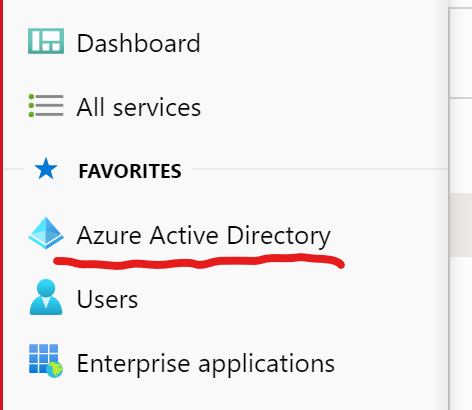The width and height of the screenshot is (472, 410).
Task: Open the Dashboard grid icon
Action: pyautogui.click(x=46, y=41)
